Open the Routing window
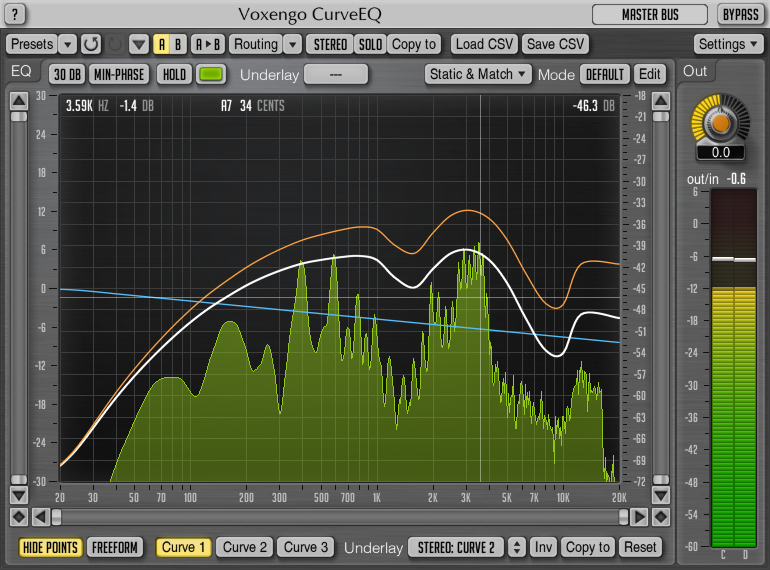The image size is (770, 570). click(256, 44)
